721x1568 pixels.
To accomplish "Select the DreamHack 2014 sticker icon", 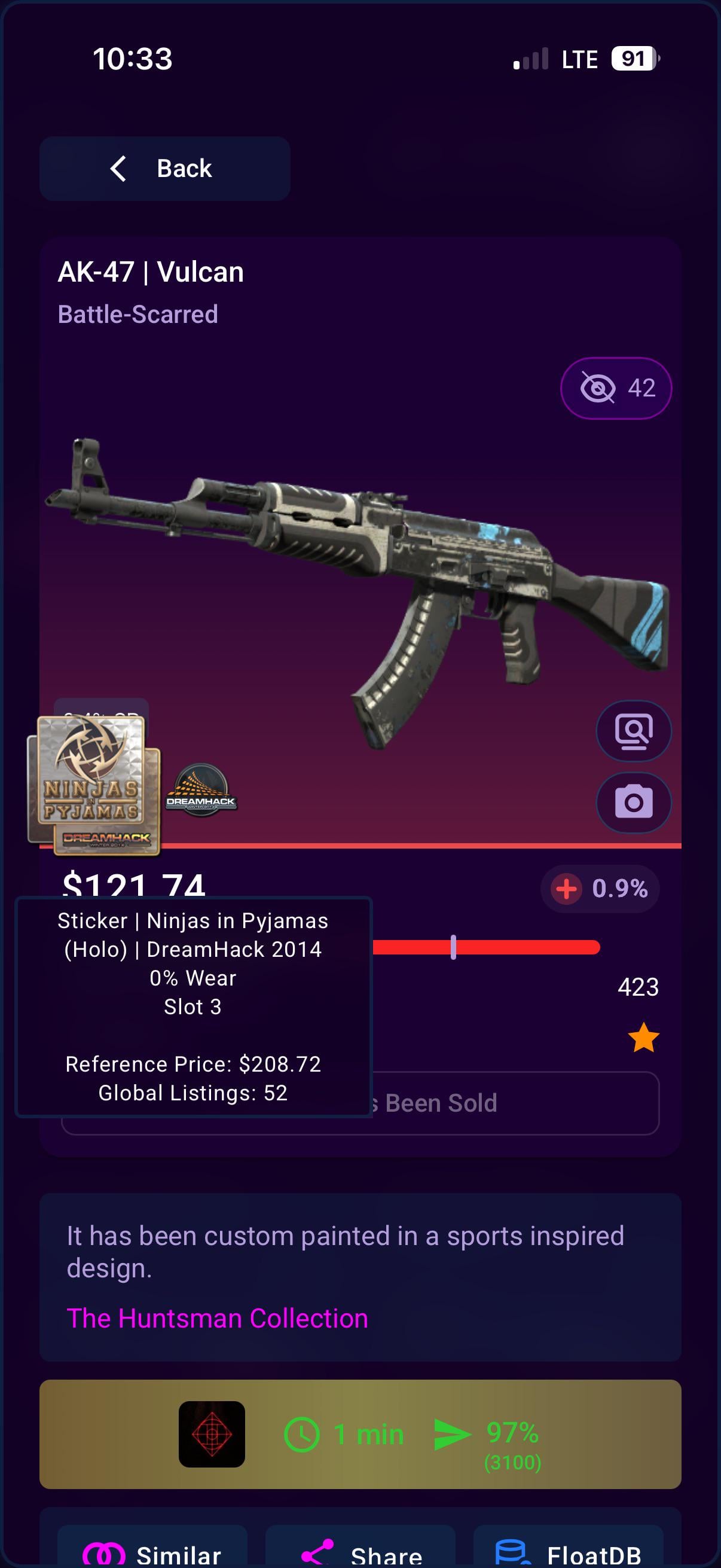I will pos(201,789).
